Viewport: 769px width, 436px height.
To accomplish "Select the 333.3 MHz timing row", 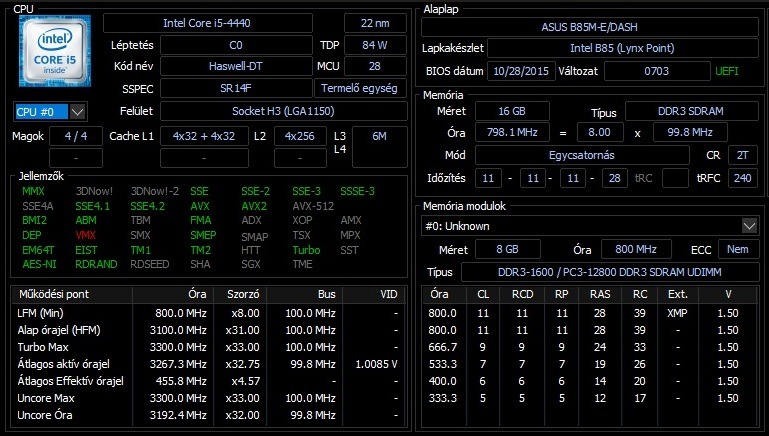I will click(590, 398).
